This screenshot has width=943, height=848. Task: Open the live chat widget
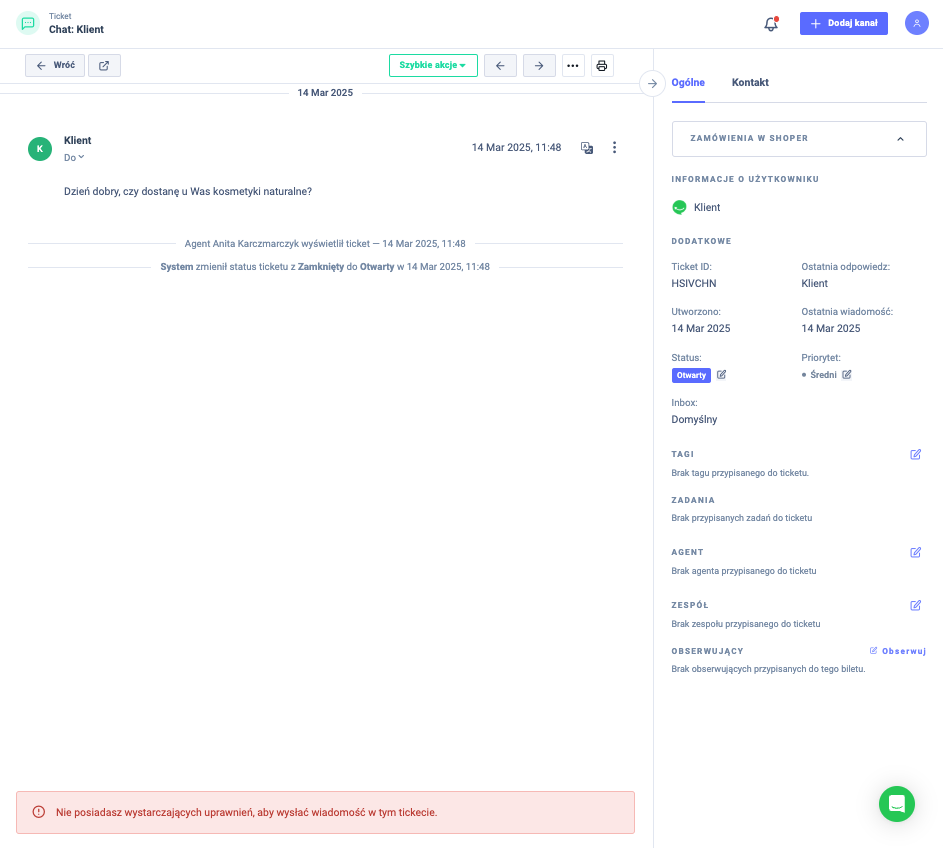click(896, 804)
